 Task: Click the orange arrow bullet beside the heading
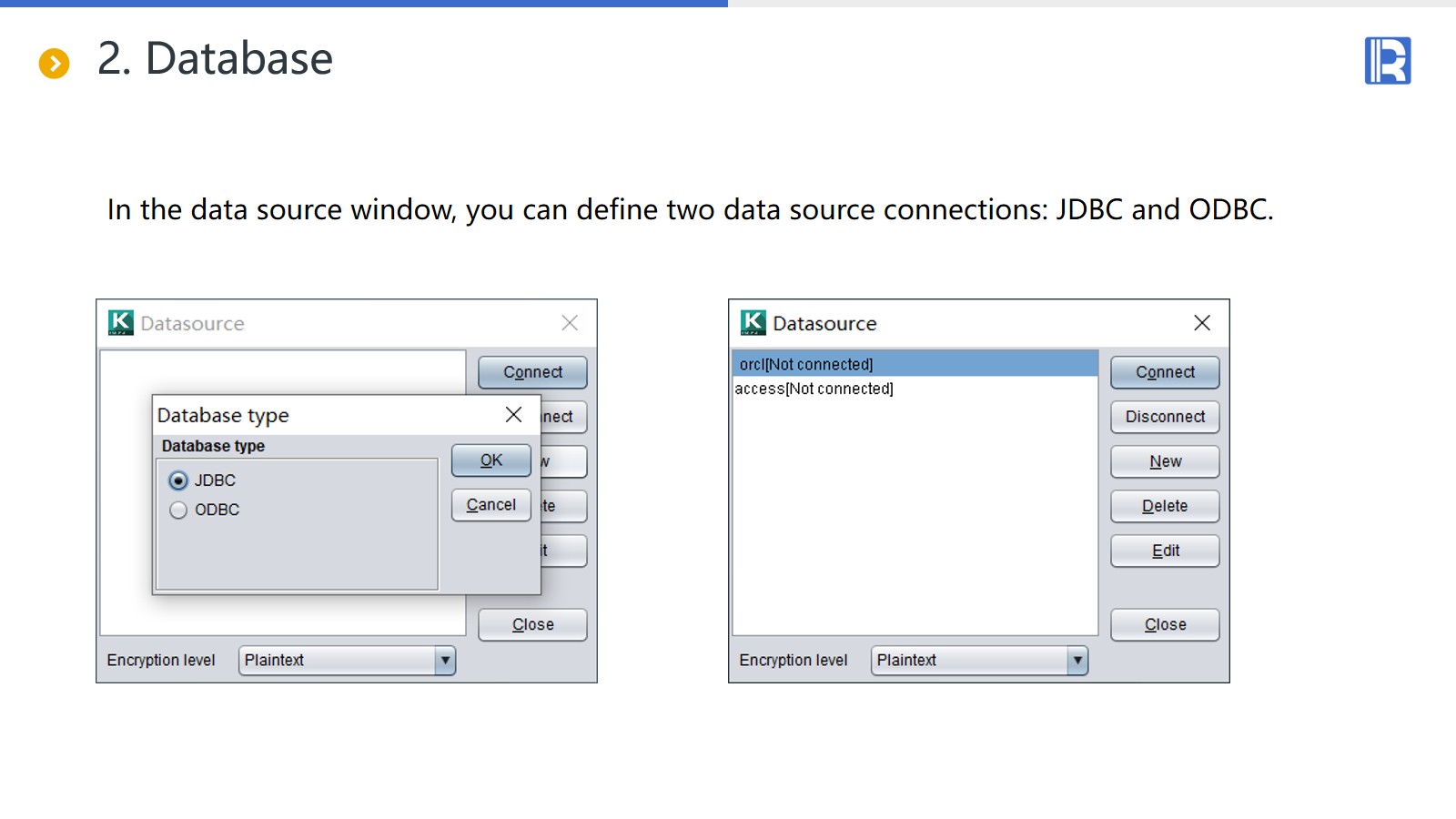pos(55,64)
